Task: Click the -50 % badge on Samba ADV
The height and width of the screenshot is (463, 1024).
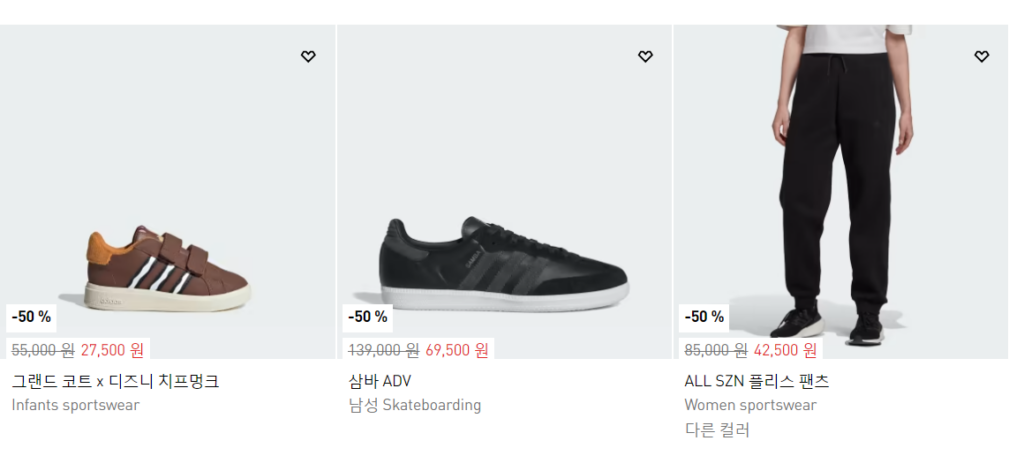Action: pos(368,317)
